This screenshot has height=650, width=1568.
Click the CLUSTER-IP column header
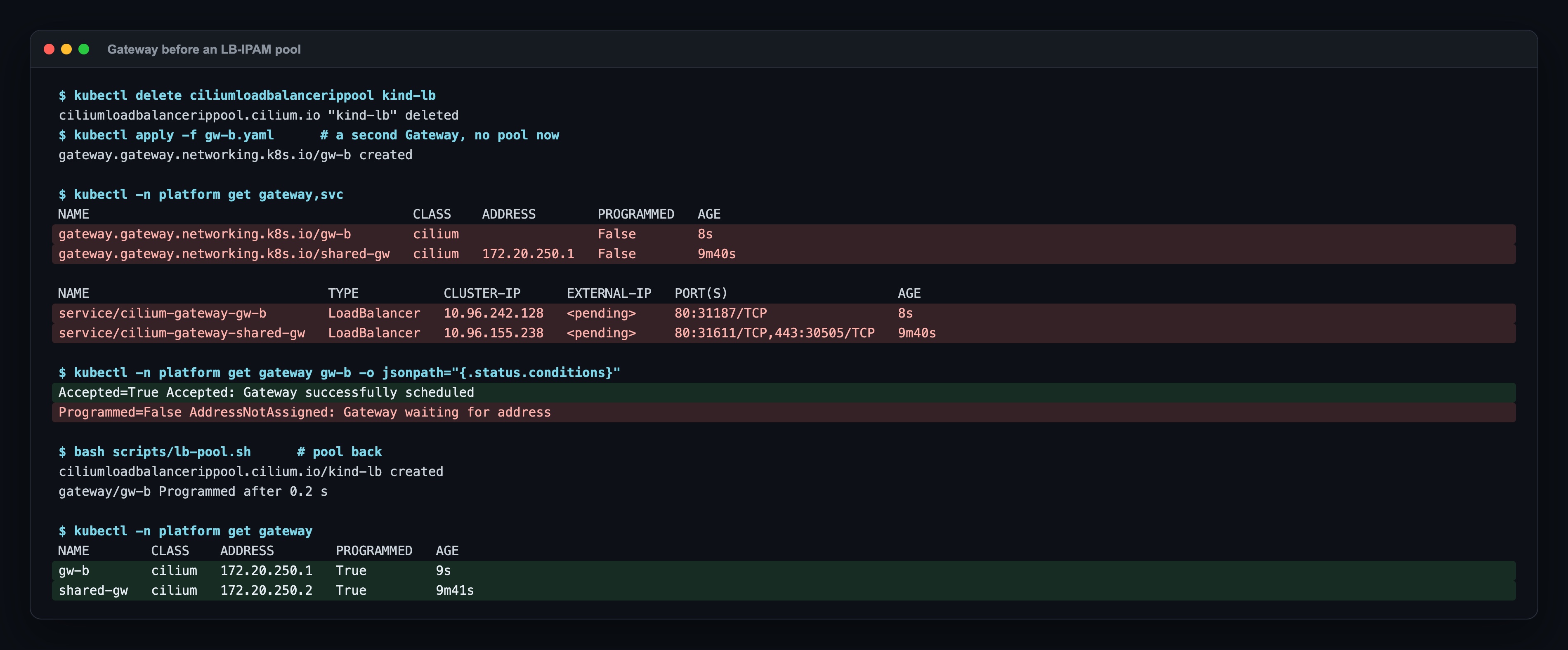click(x=482, y=293)
